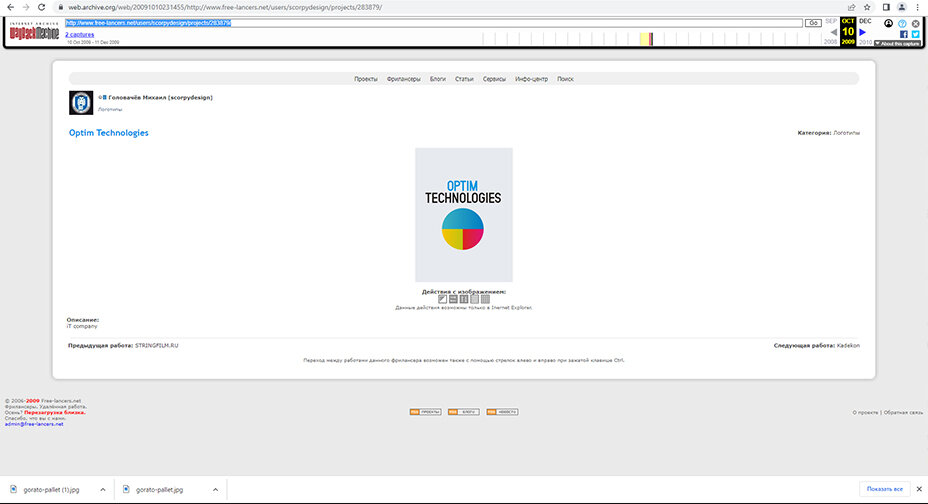Open the Фрилансеры menu item
This screenshot has height=504, width=928.
click(404, 79)
